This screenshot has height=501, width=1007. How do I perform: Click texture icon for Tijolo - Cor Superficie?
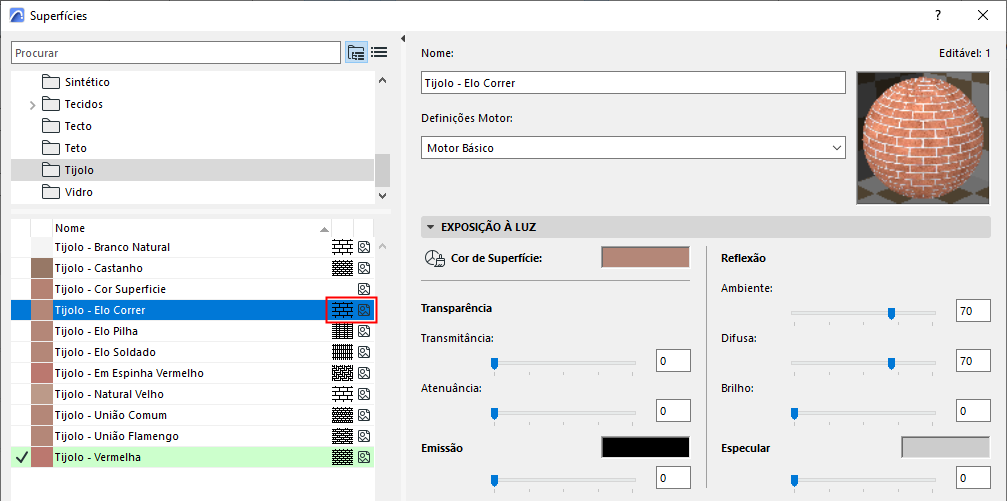364,289
